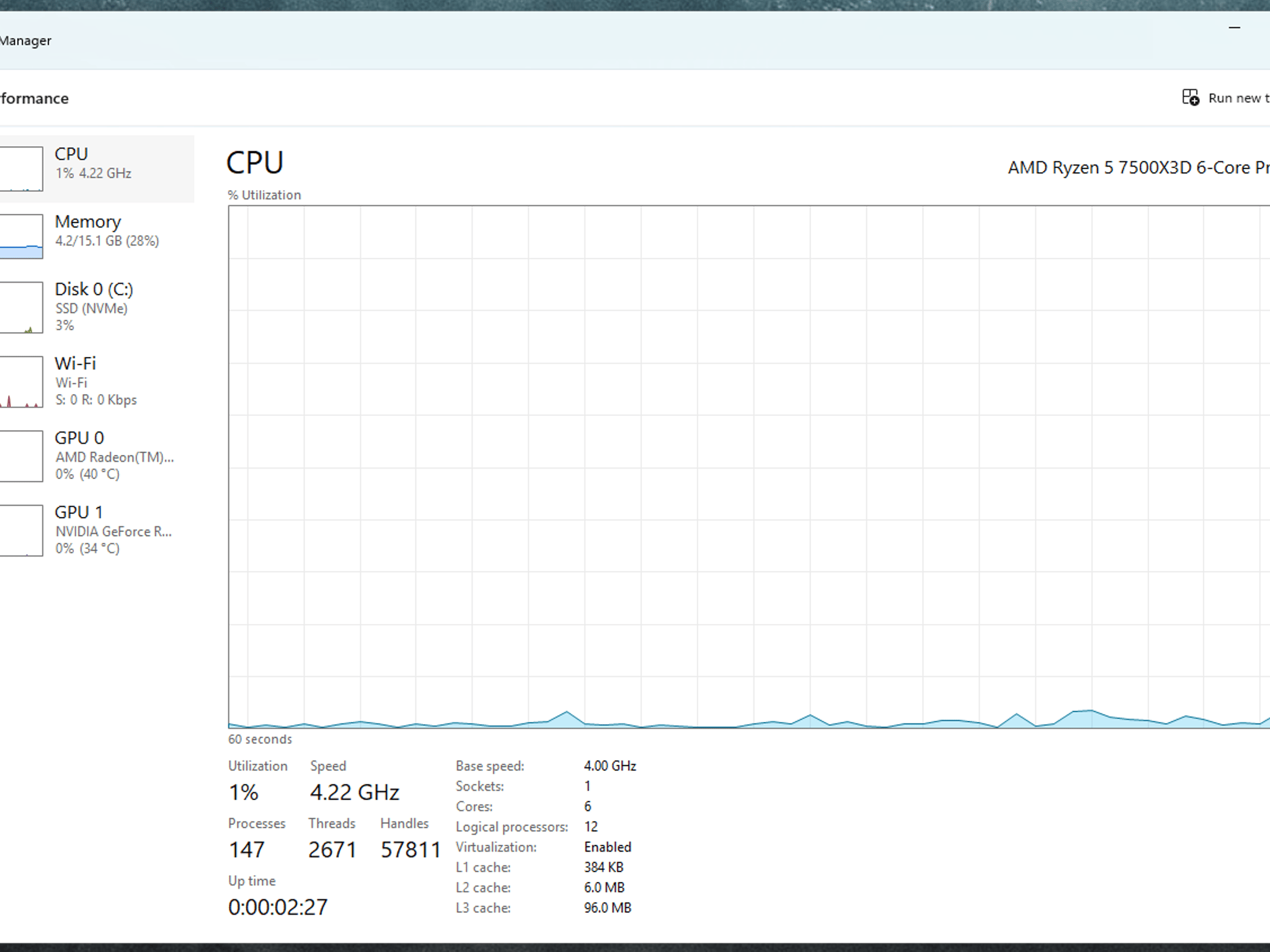Click the 4.22 GHz speed value below the graph
This screenshot has width=1270, height=952.
click(x=355, y=792)
